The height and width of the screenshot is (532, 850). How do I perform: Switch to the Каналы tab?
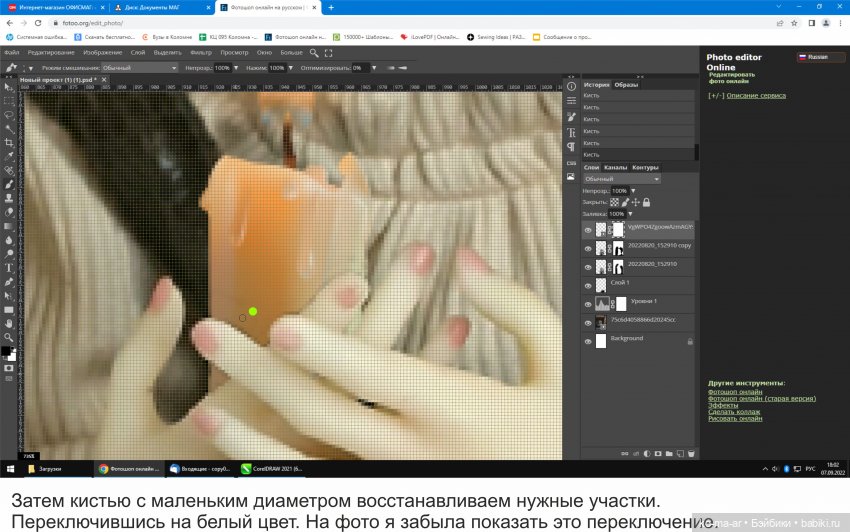pos(615,168)
